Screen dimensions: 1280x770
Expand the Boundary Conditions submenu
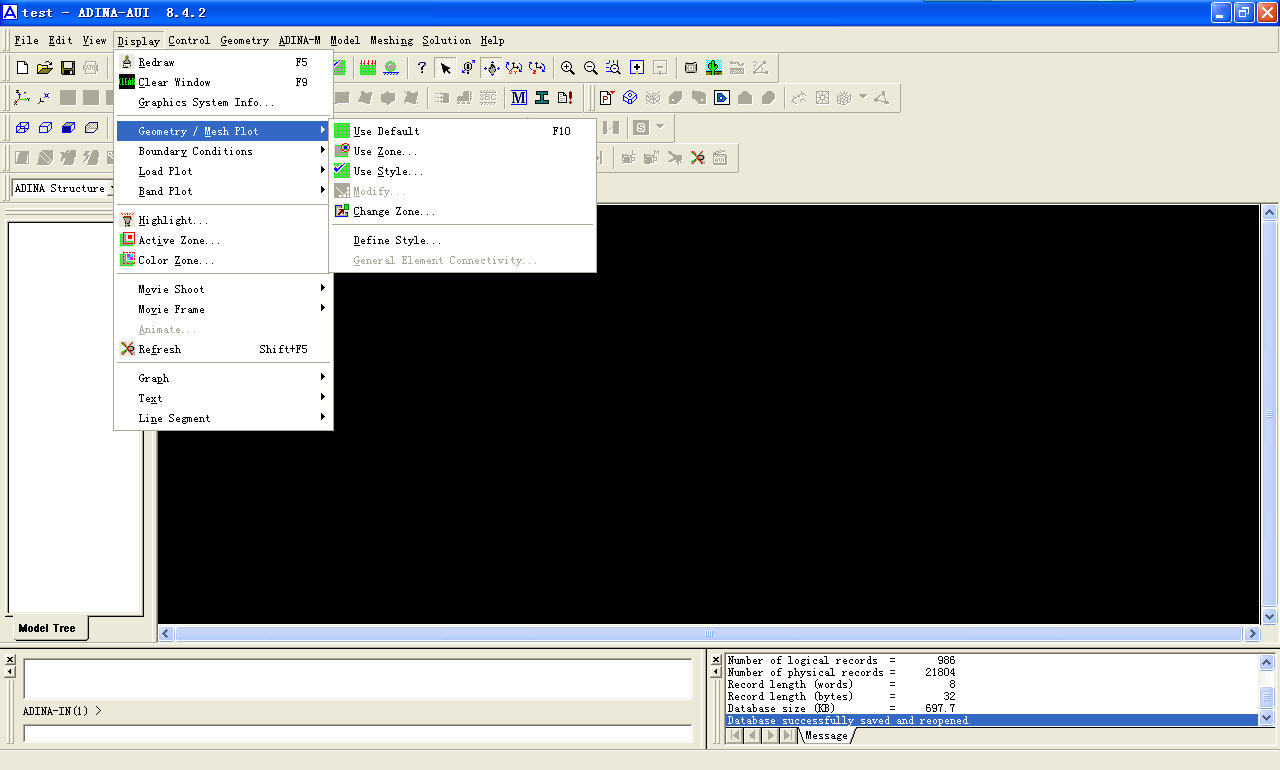click(x=223, y=151)
